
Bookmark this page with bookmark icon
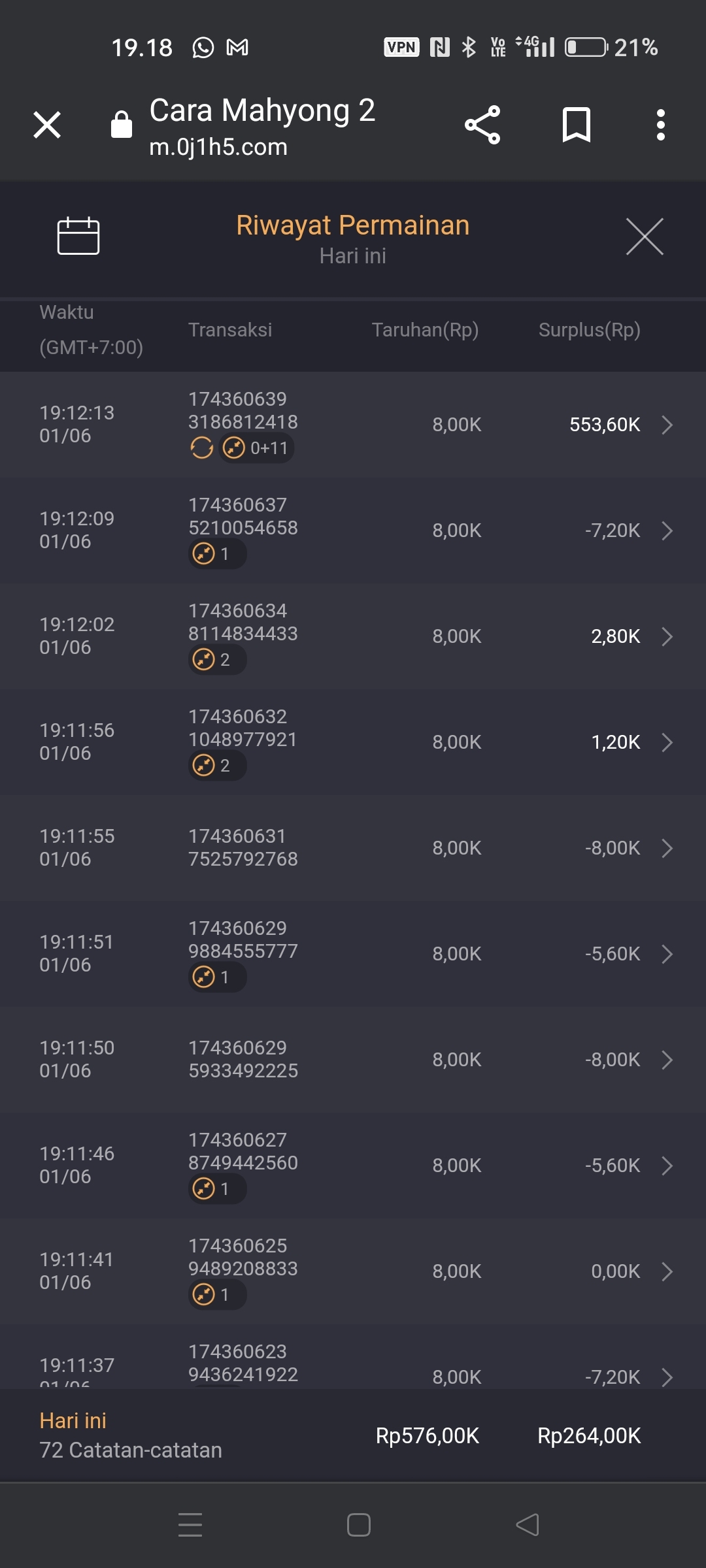click(576, 124)
